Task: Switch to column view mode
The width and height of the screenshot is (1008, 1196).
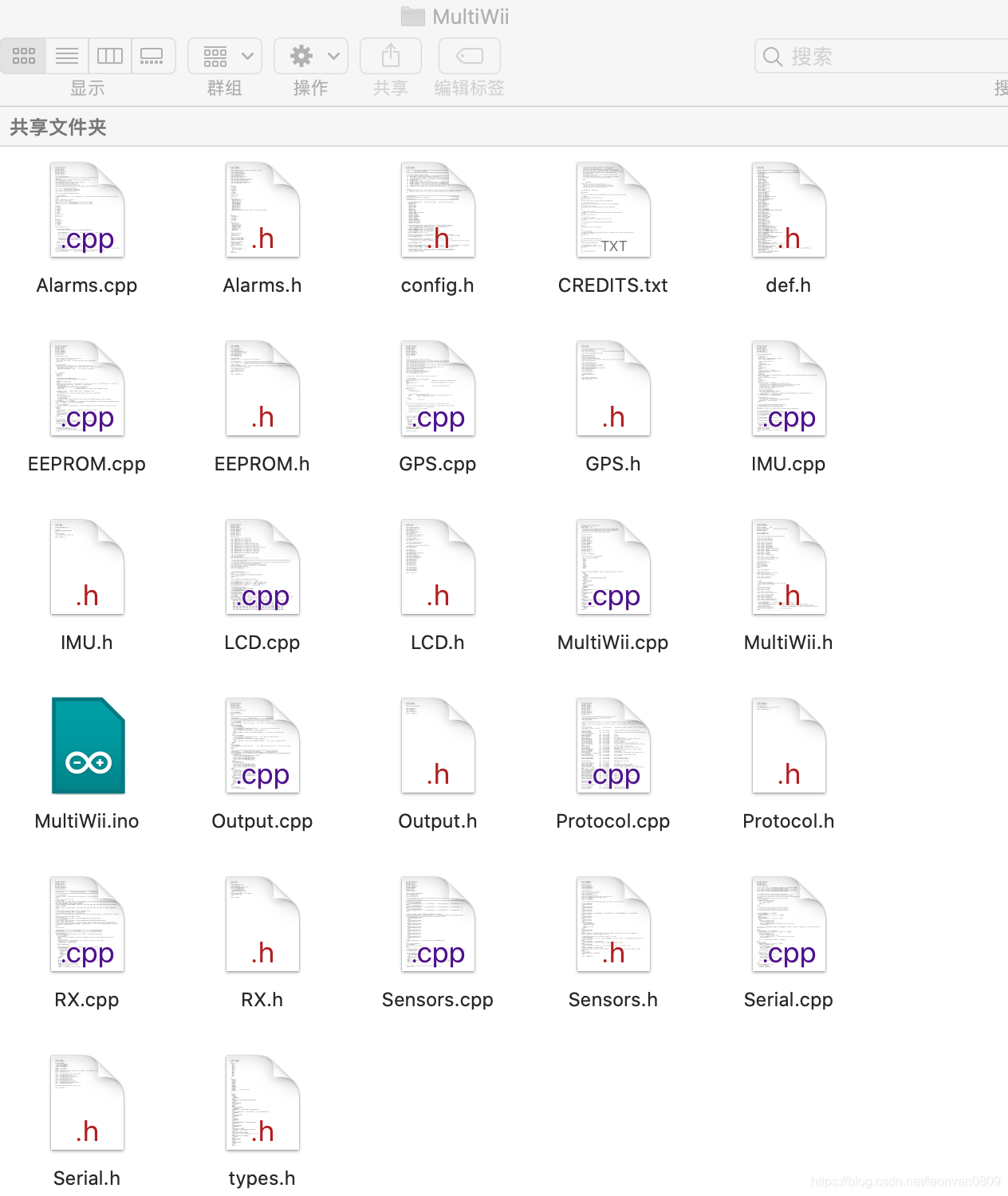Action: tap(110, 56)
